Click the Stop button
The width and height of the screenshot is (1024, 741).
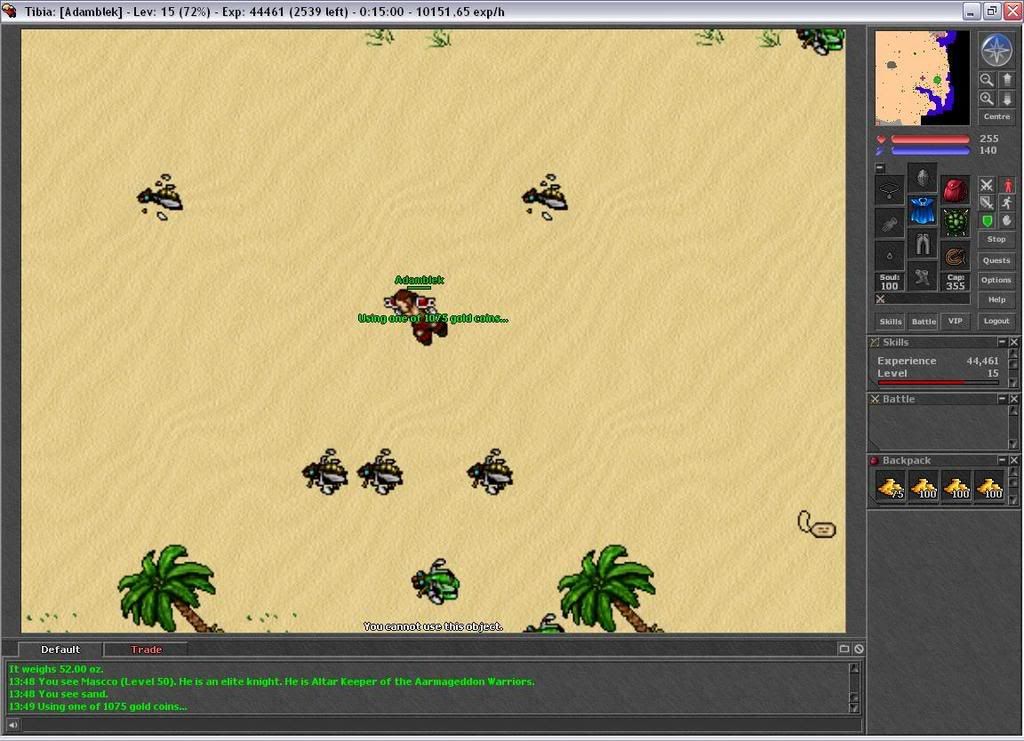point(997,240)
